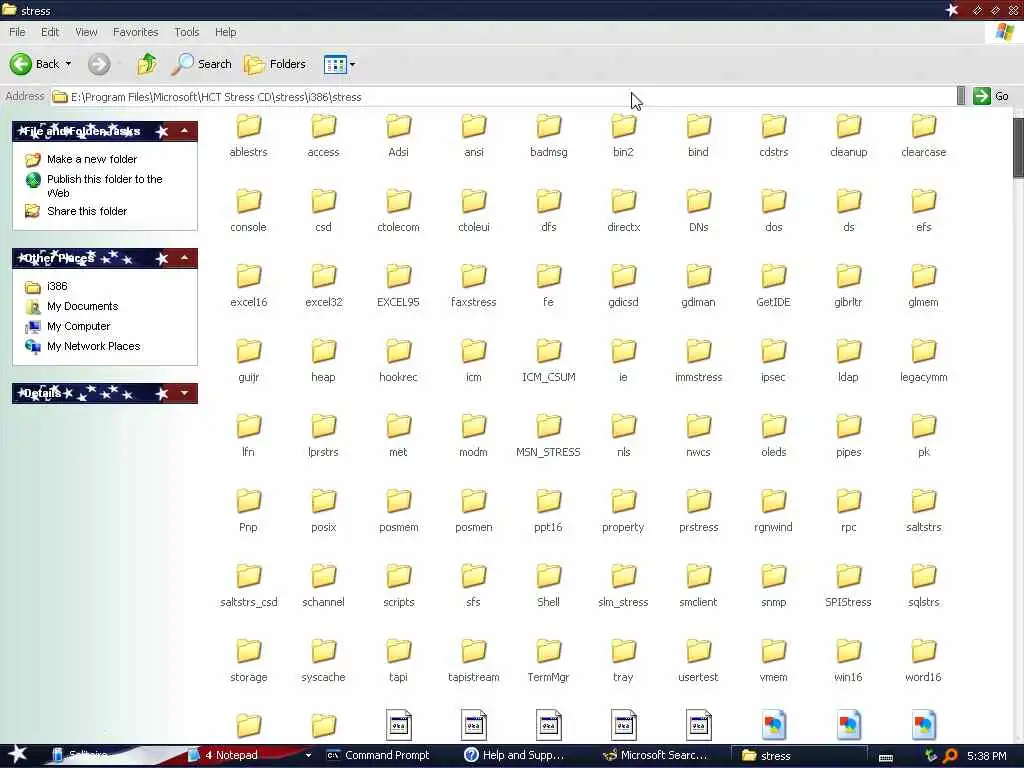This screenshot has height=768, width=1024.
Task: Click the Forward navigation arrow
Action: tap(99, 64)
